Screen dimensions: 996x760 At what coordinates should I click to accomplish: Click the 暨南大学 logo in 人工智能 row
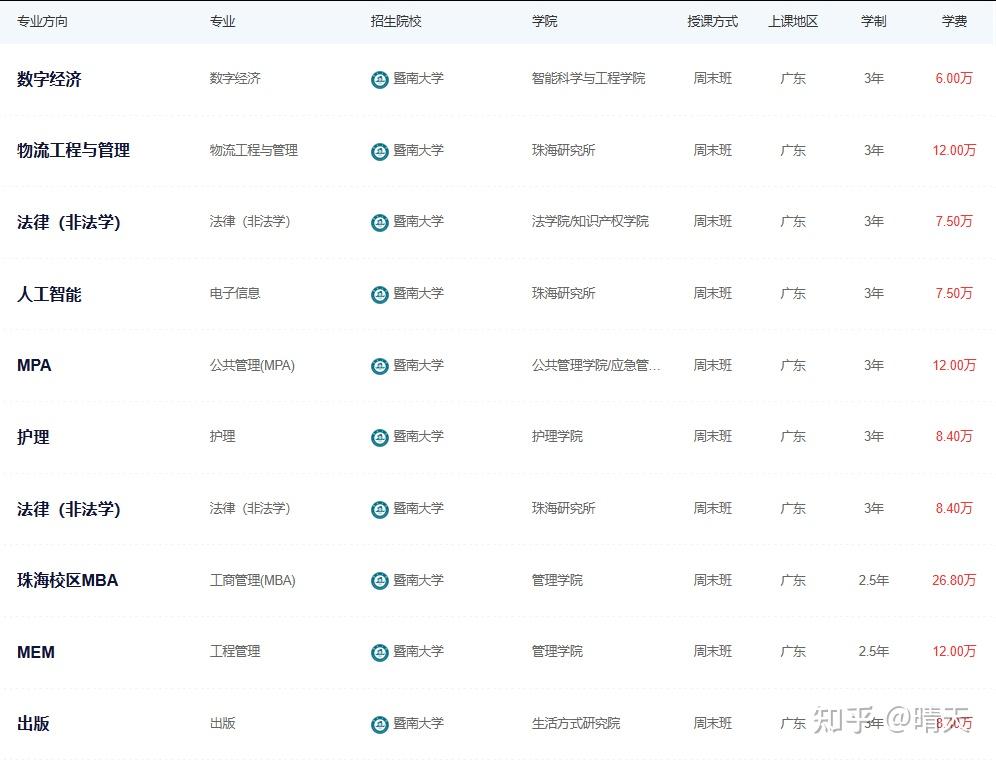click(x=379, y=294)
